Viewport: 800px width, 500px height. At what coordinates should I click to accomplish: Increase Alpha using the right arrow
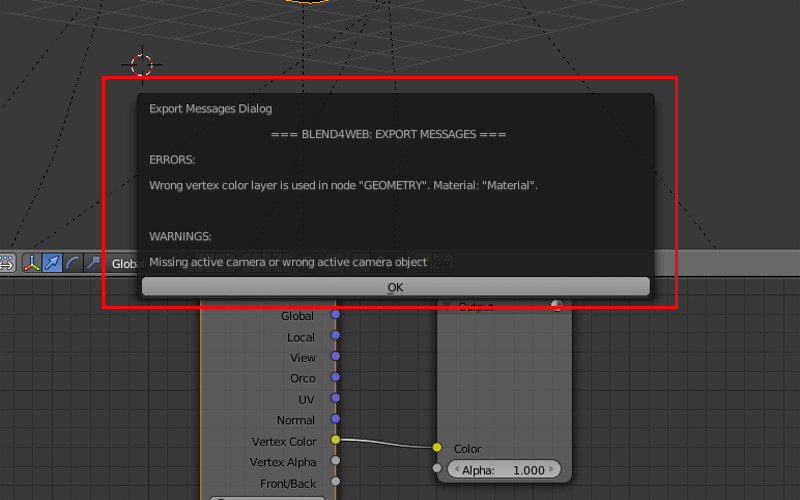553,469
